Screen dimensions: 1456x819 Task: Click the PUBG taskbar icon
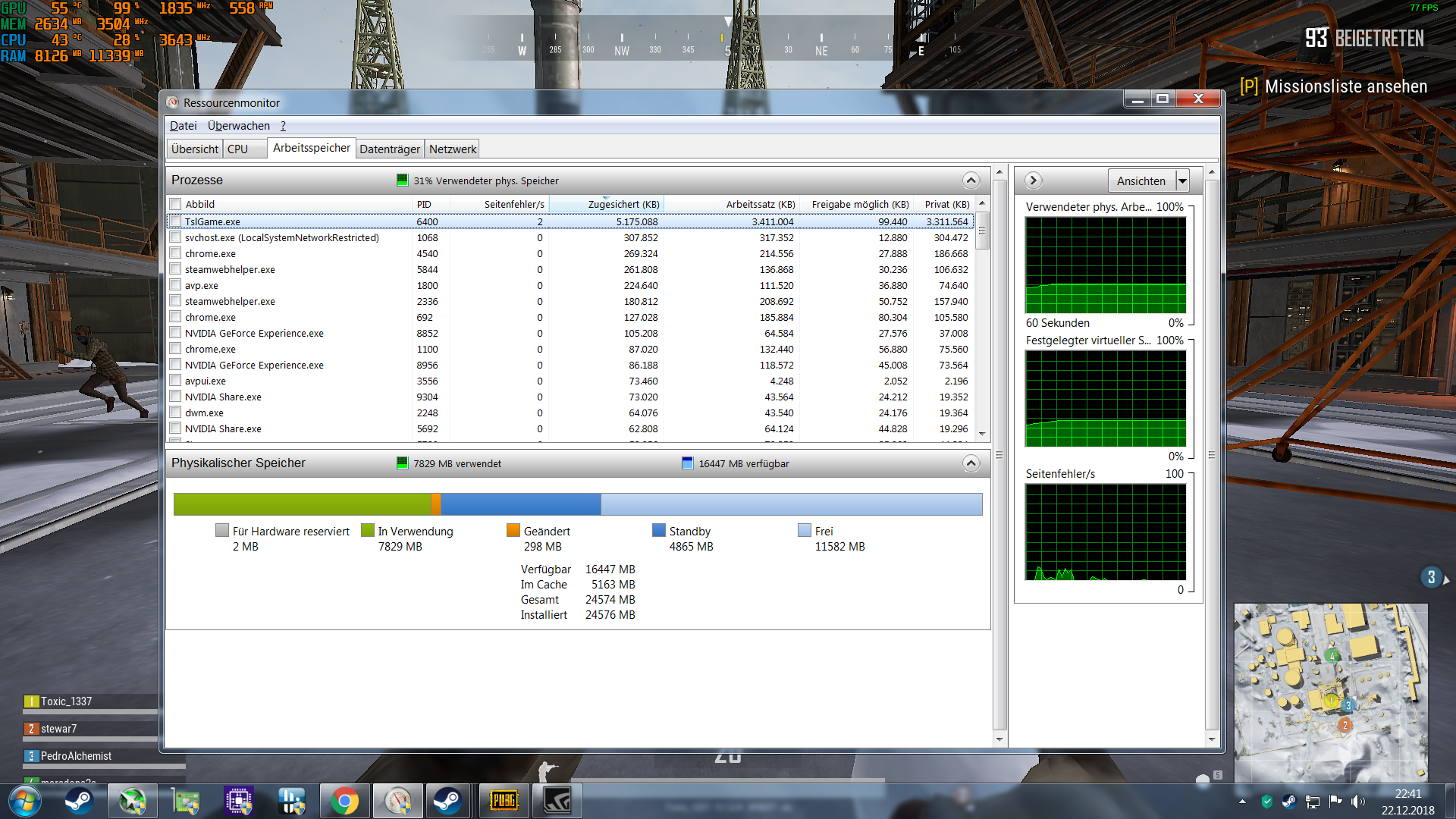pos(504,801)
